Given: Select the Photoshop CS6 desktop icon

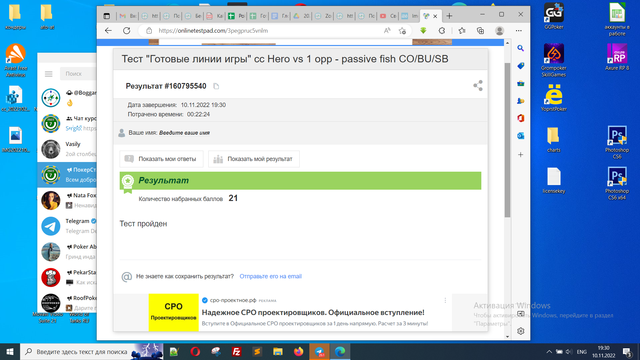Looking at the screenshot, I should [x=617, y=142].
